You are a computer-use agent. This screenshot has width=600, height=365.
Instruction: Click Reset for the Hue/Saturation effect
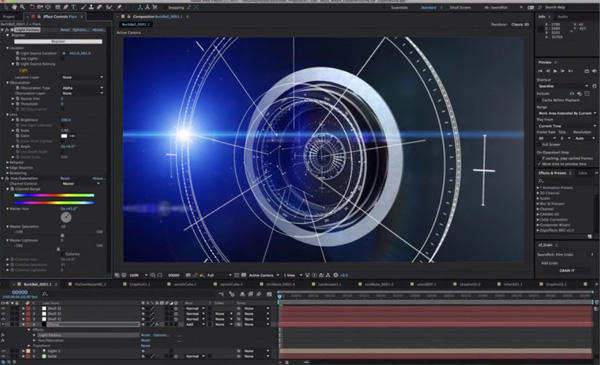65,178
